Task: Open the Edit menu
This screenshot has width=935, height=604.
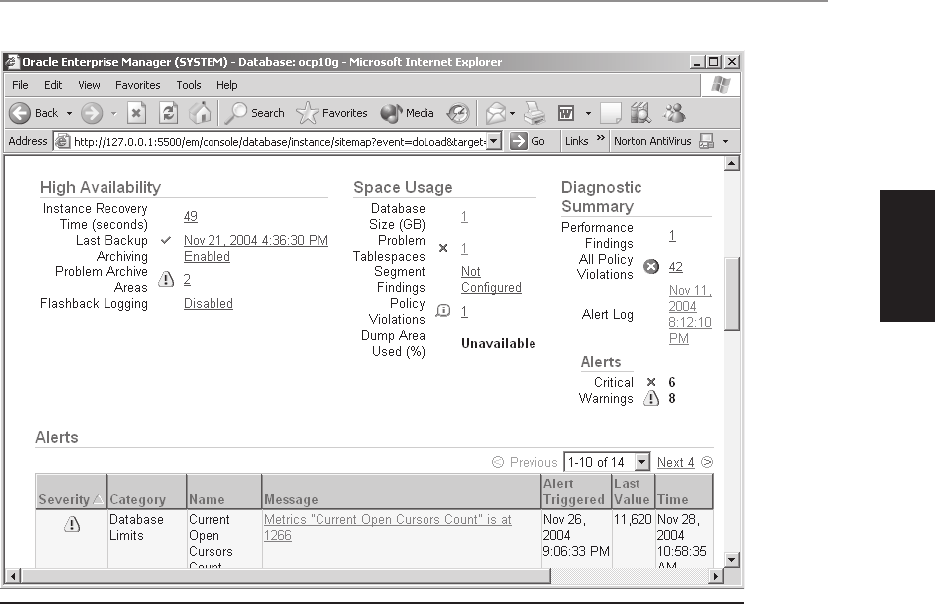Action: pyautogui.click(x=53, y=85)
